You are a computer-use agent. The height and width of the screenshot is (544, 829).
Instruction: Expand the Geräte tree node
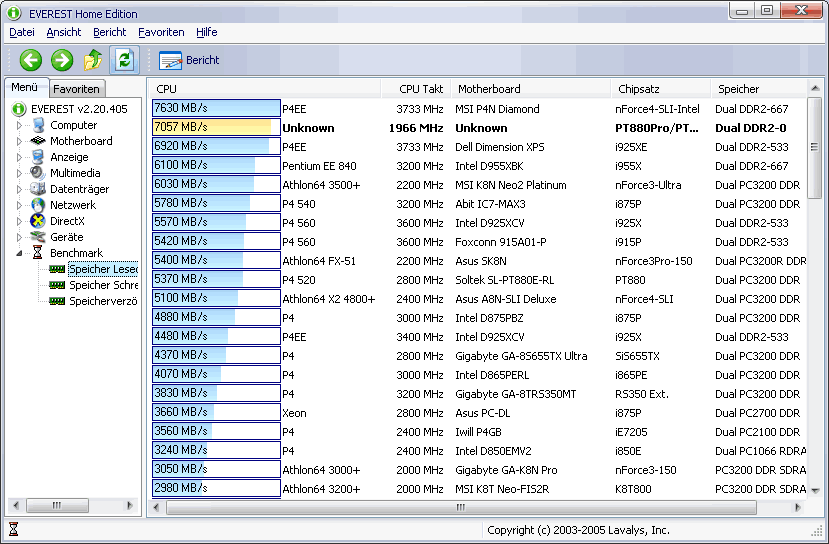pos(19,237)
